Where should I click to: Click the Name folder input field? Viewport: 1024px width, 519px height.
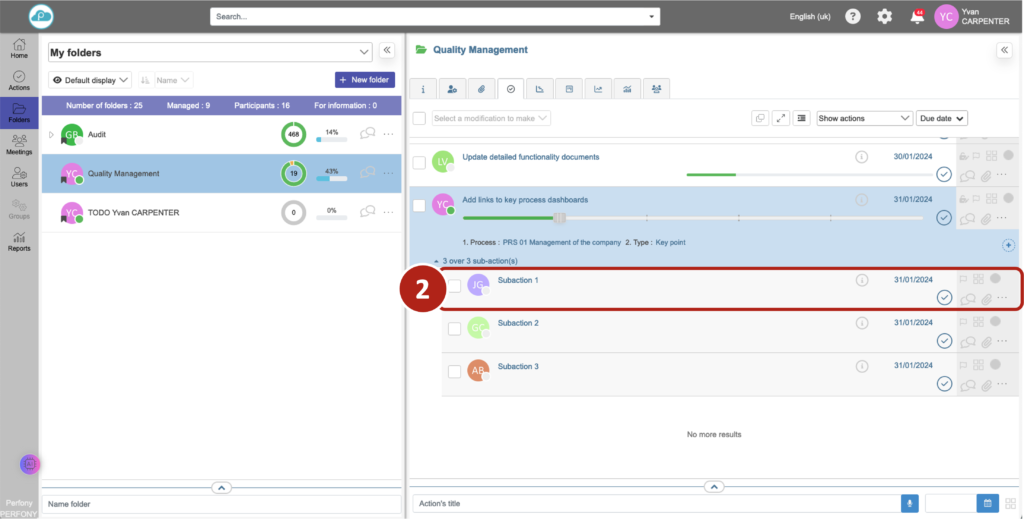point(220,504)
